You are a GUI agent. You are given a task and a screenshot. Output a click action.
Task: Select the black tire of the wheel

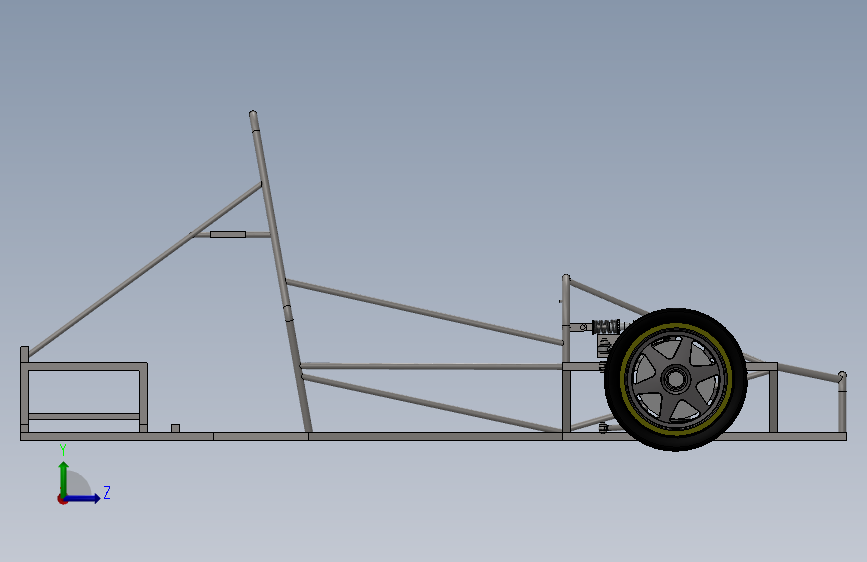[x=676, y=316]
